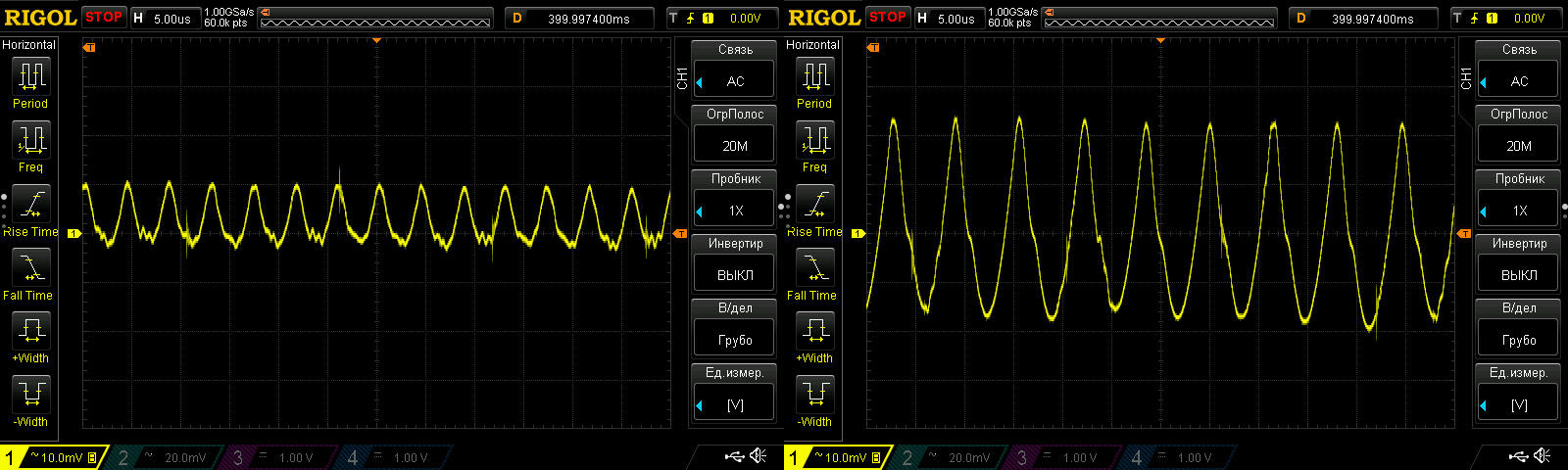The height and width of the screenshot is (470, 1568).
Task: Click Rise Time icon on right oscilloscope
Action: pyautogui.click(x=814, y=205)
